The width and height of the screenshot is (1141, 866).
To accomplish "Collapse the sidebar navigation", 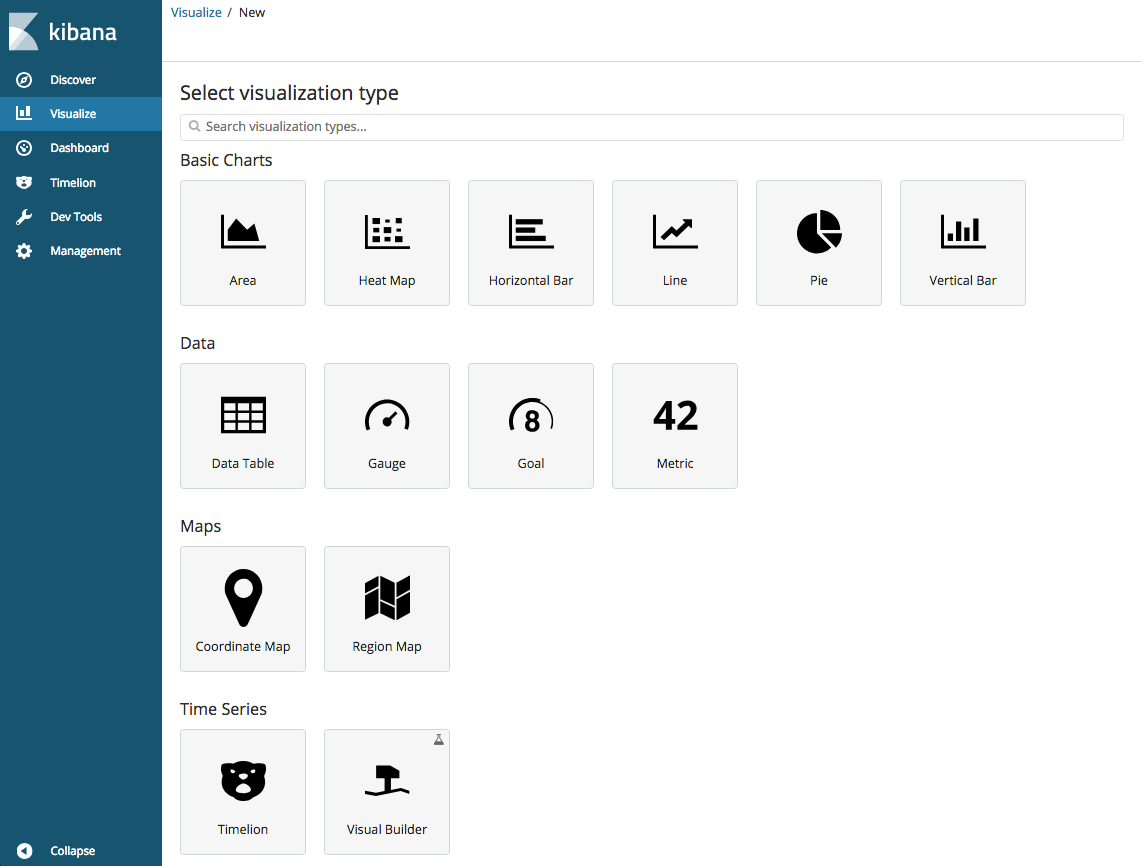I will (x=81, y=851).
